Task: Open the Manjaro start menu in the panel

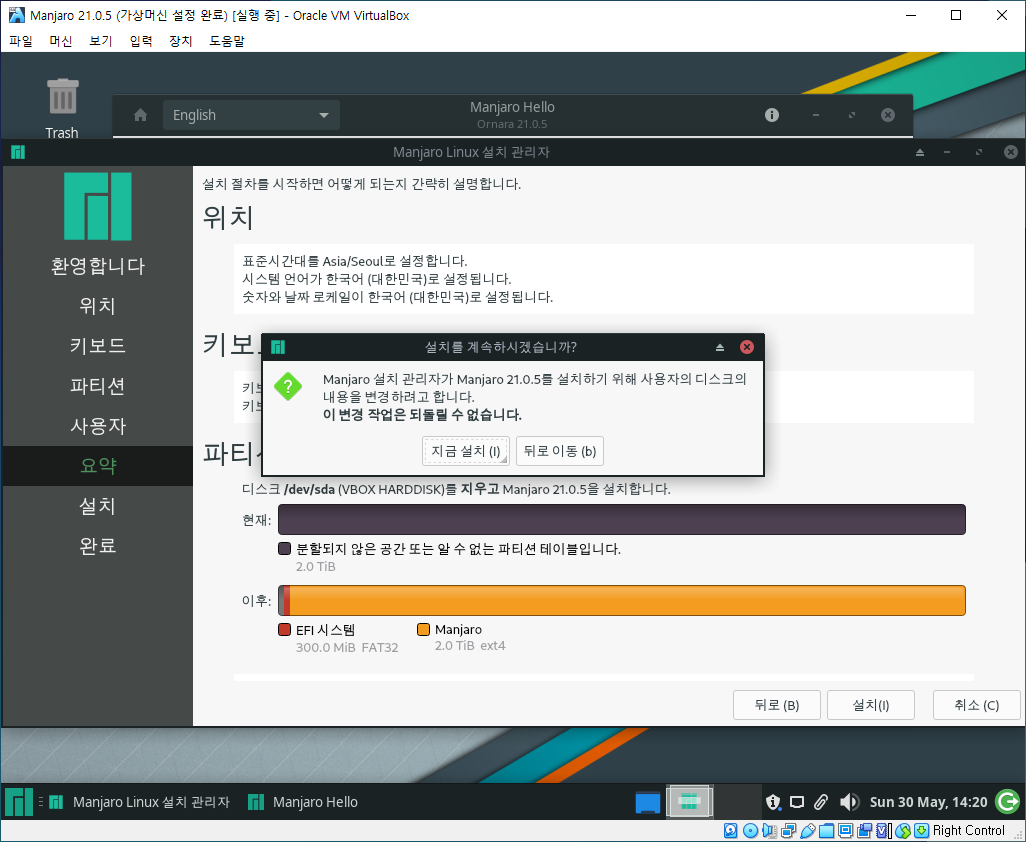Action: coord(19,801)
